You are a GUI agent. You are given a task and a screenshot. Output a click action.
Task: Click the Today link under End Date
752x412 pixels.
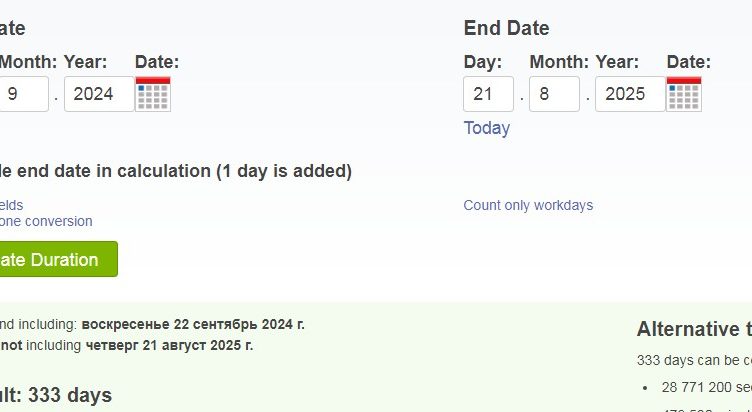(x=486, y=128)
